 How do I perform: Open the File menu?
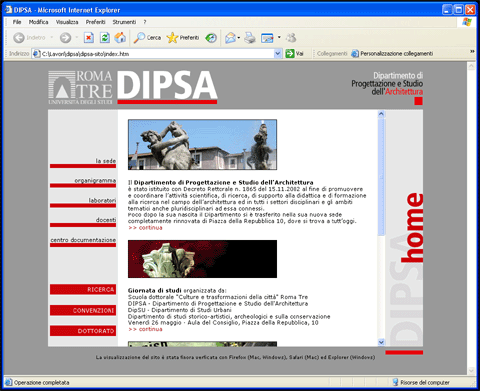pyautogui.click(x=17, y=22)
